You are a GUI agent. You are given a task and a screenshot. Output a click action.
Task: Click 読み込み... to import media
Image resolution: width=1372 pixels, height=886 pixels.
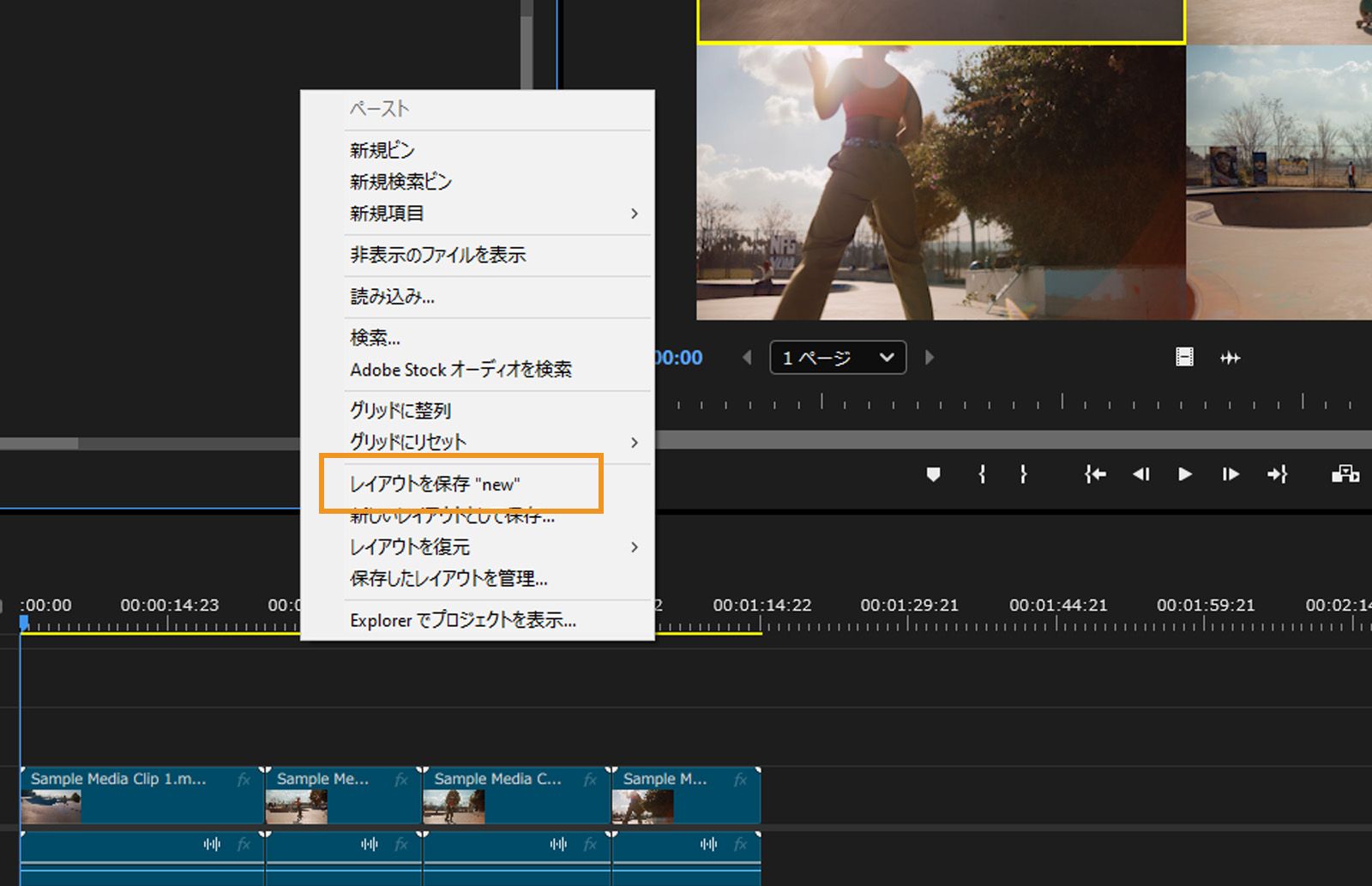click(x=392, y=297)
